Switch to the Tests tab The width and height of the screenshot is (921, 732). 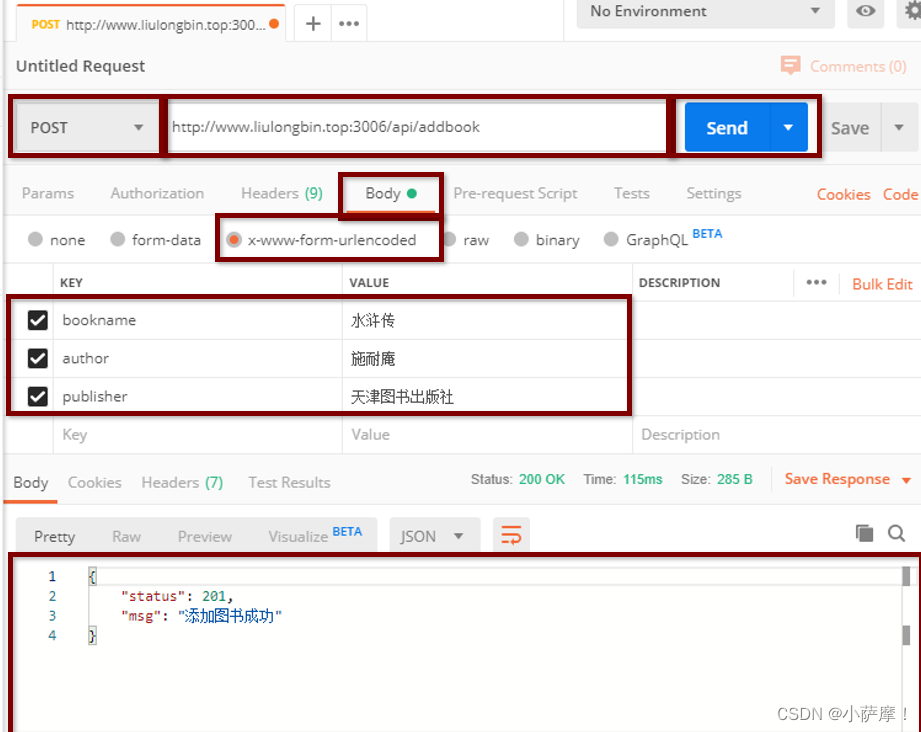tap(631, 193)
